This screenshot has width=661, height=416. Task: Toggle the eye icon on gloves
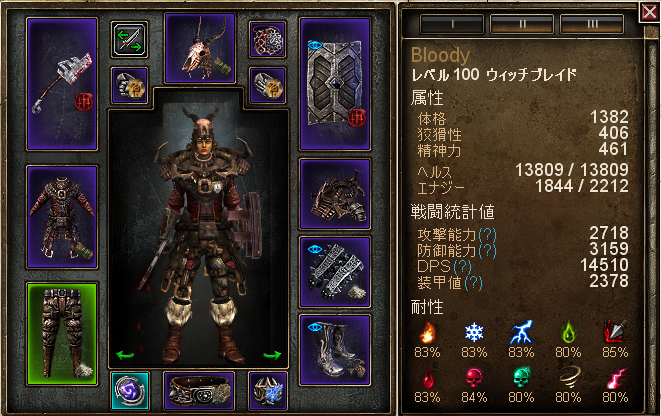tap(315, 249)
